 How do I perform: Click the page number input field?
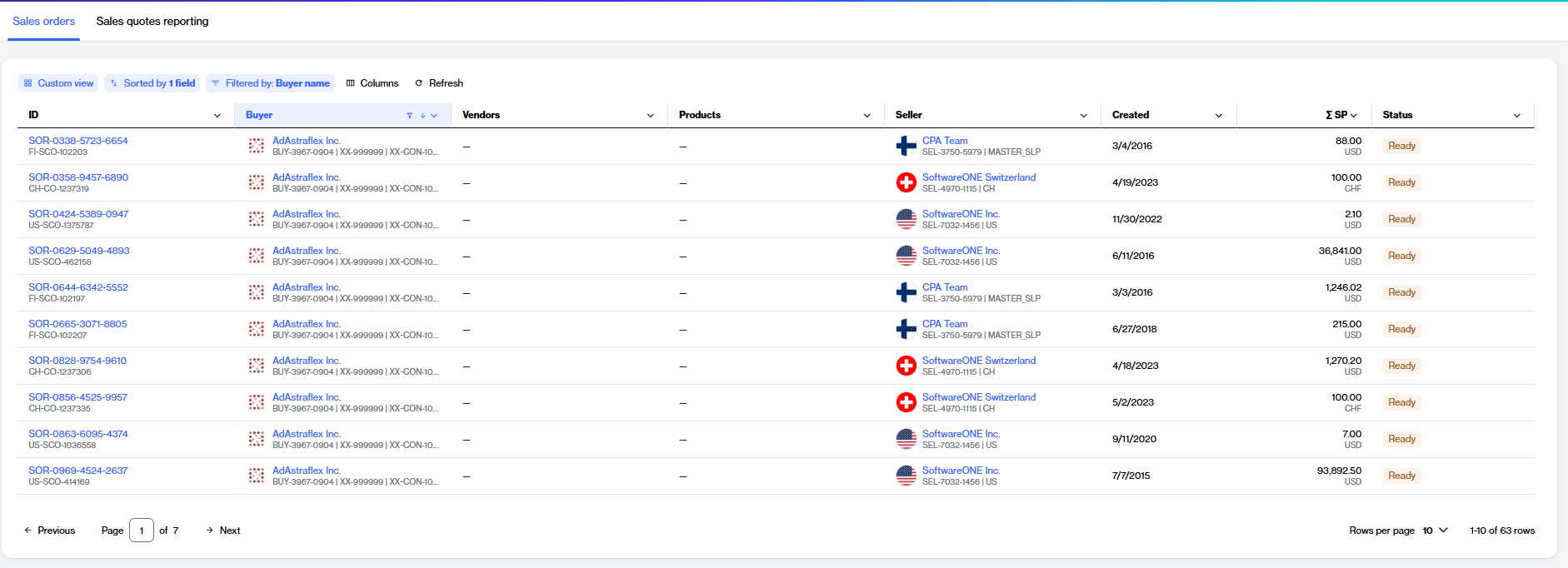tap(142, 531)
